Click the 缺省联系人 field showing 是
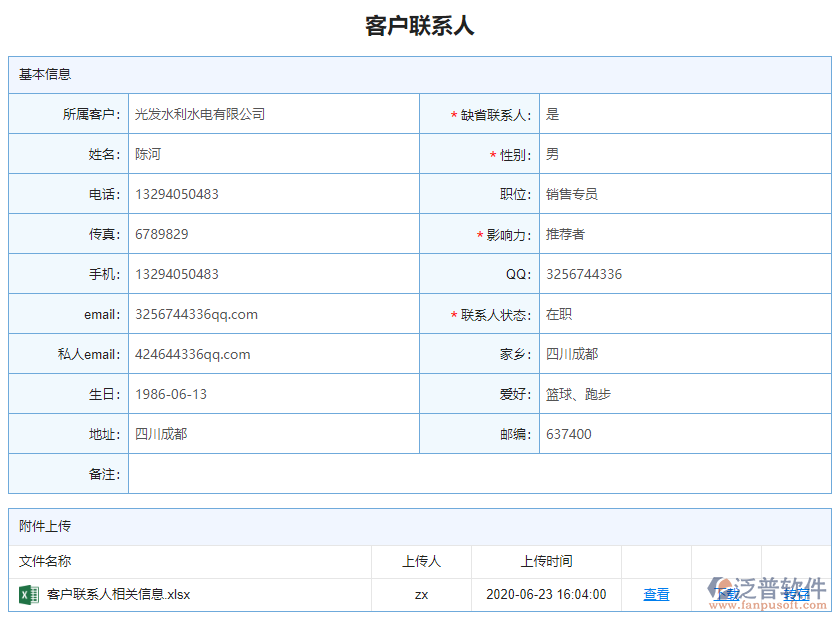 (553, 113)
